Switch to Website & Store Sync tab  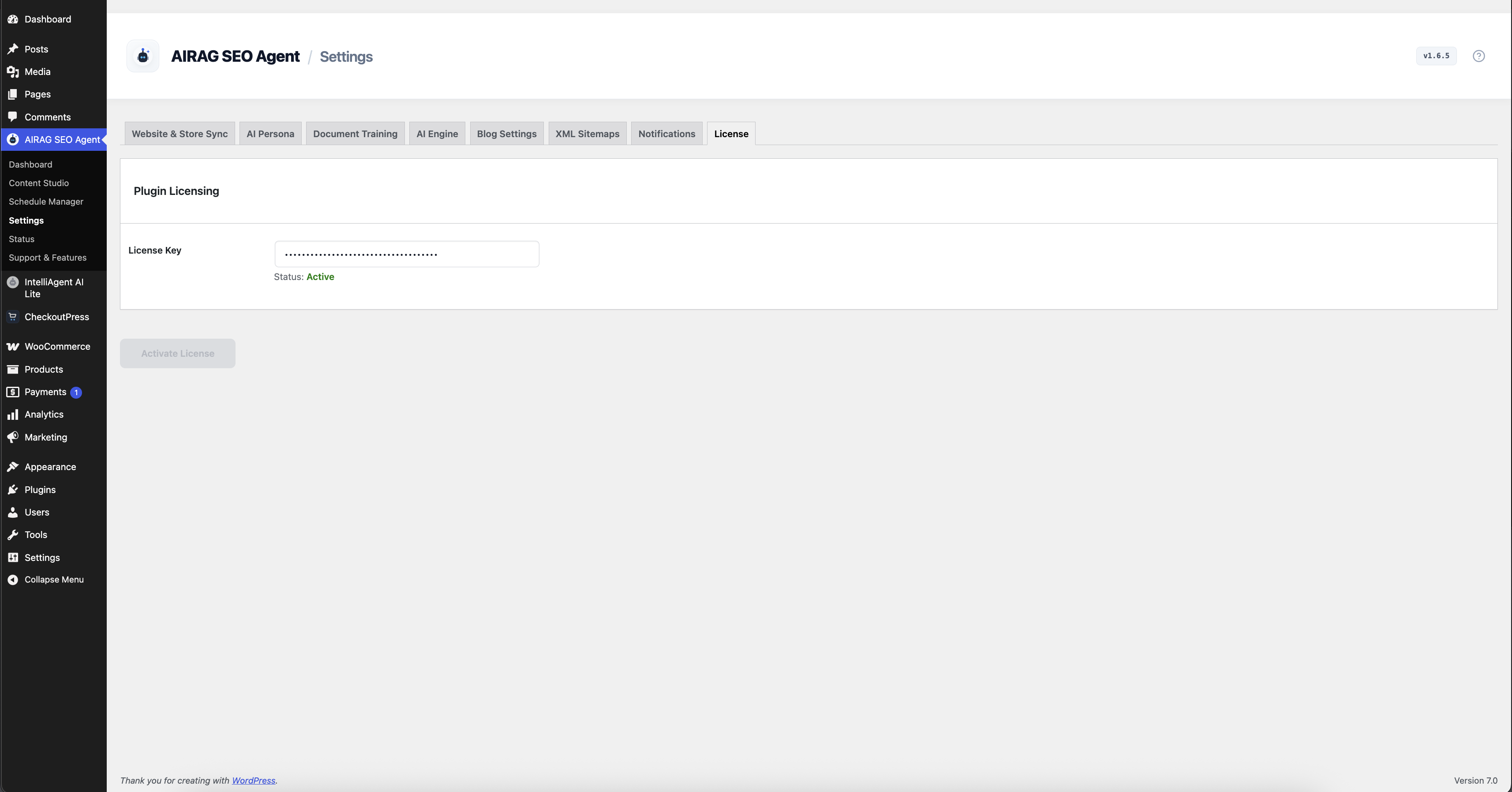pos(180,134)
